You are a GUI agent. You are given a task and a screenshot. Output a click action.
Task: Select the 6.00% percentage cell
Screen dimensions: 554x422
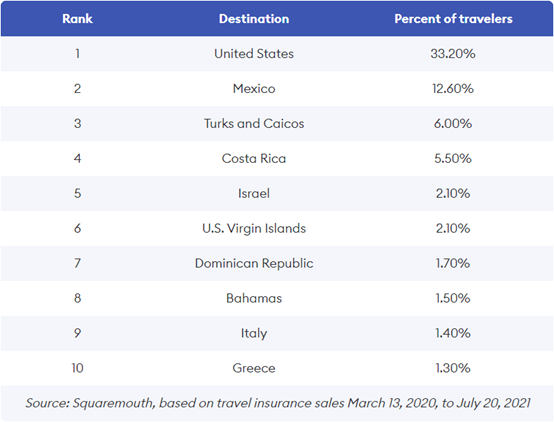coord(453,124)
